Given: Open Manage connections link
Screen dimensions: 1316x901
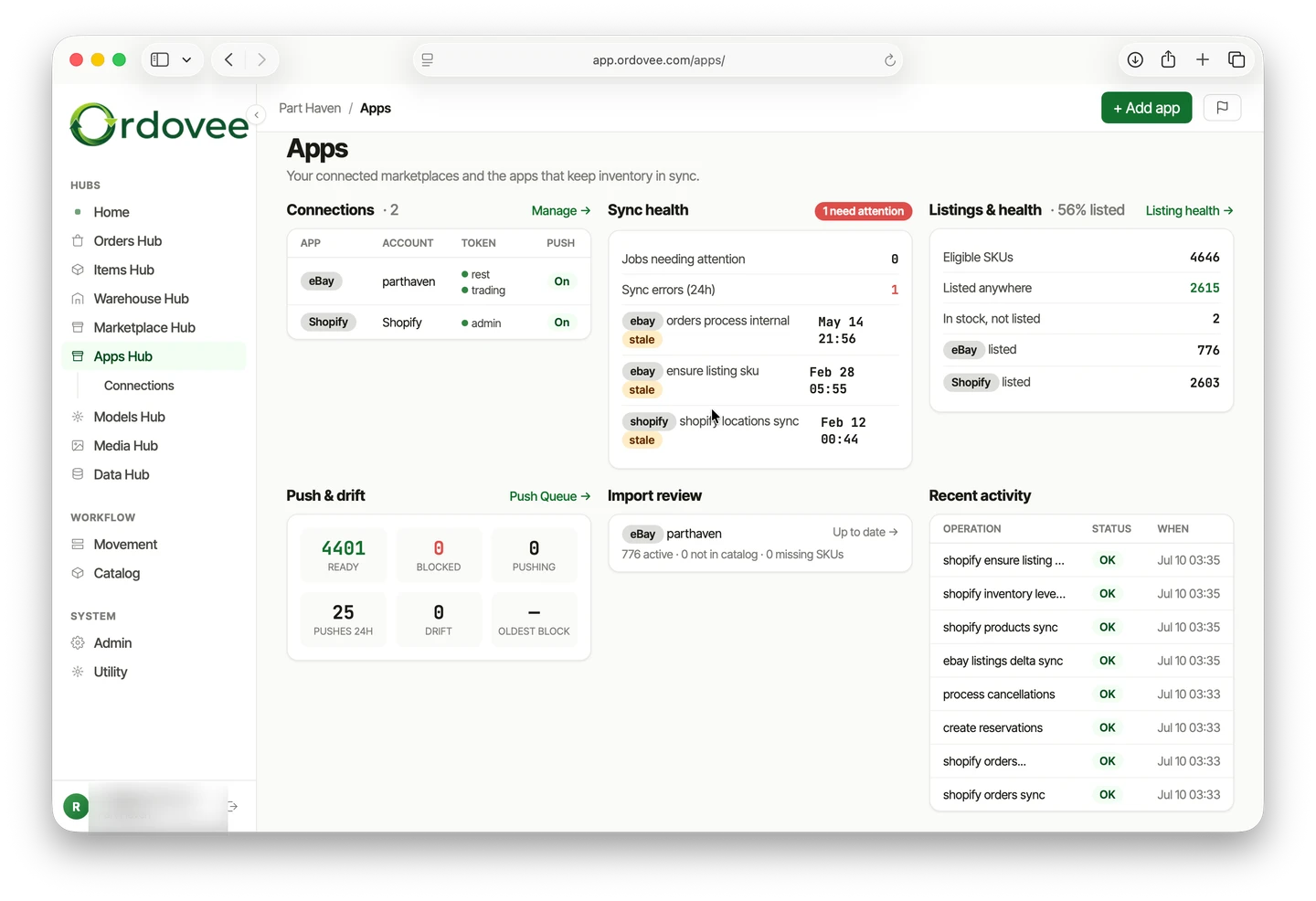Looking at the screenshot, I should (x=561, y=210).
